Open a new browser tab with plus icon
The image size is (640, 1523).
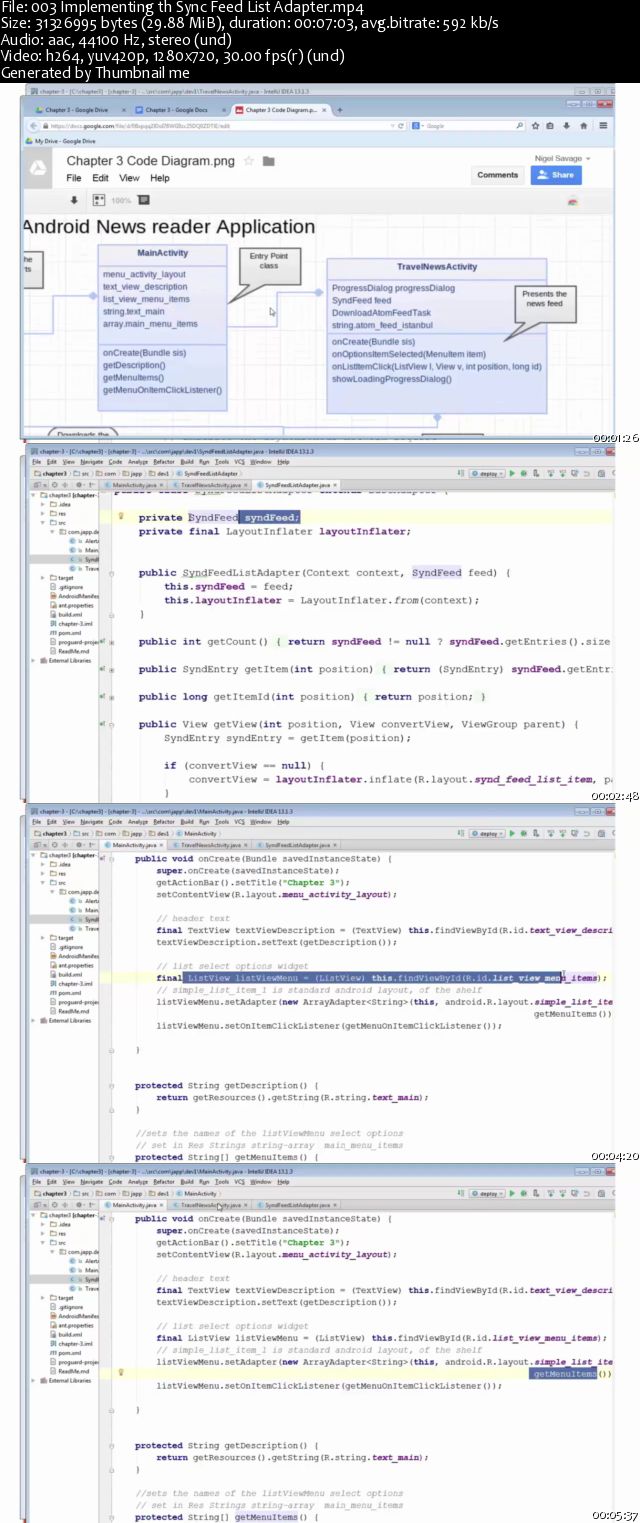click(340, 109)
